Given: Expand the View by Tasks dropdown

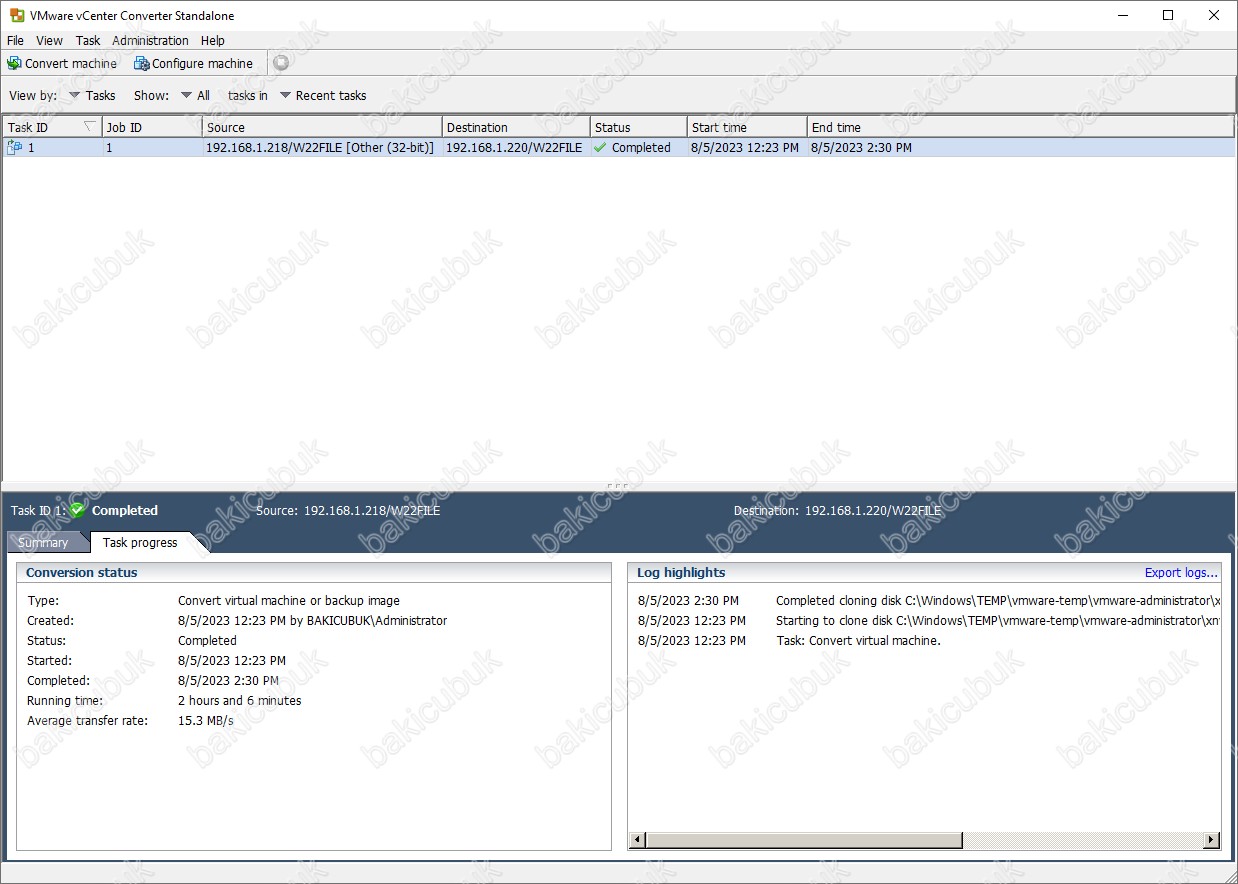Looking at the screenshot, I should pos(92,95).
